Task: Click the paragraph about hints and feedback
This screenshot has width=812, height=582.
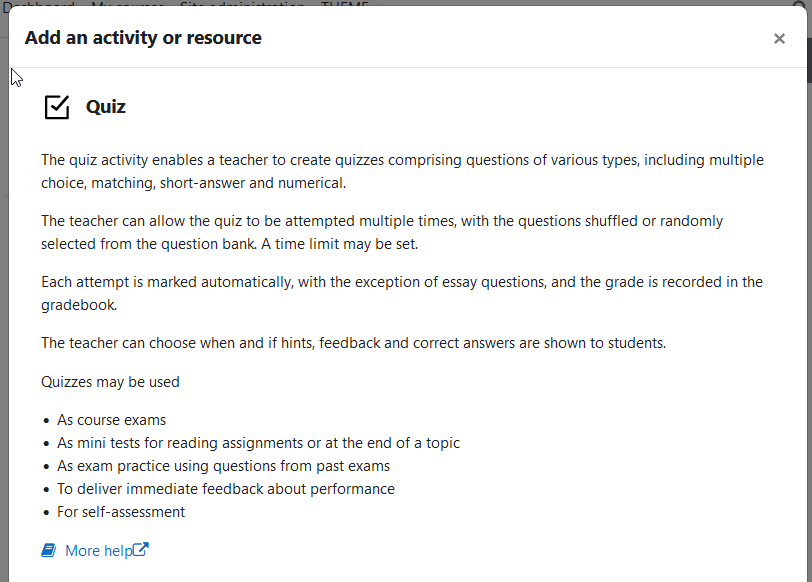Action: [x=354, y=343]
